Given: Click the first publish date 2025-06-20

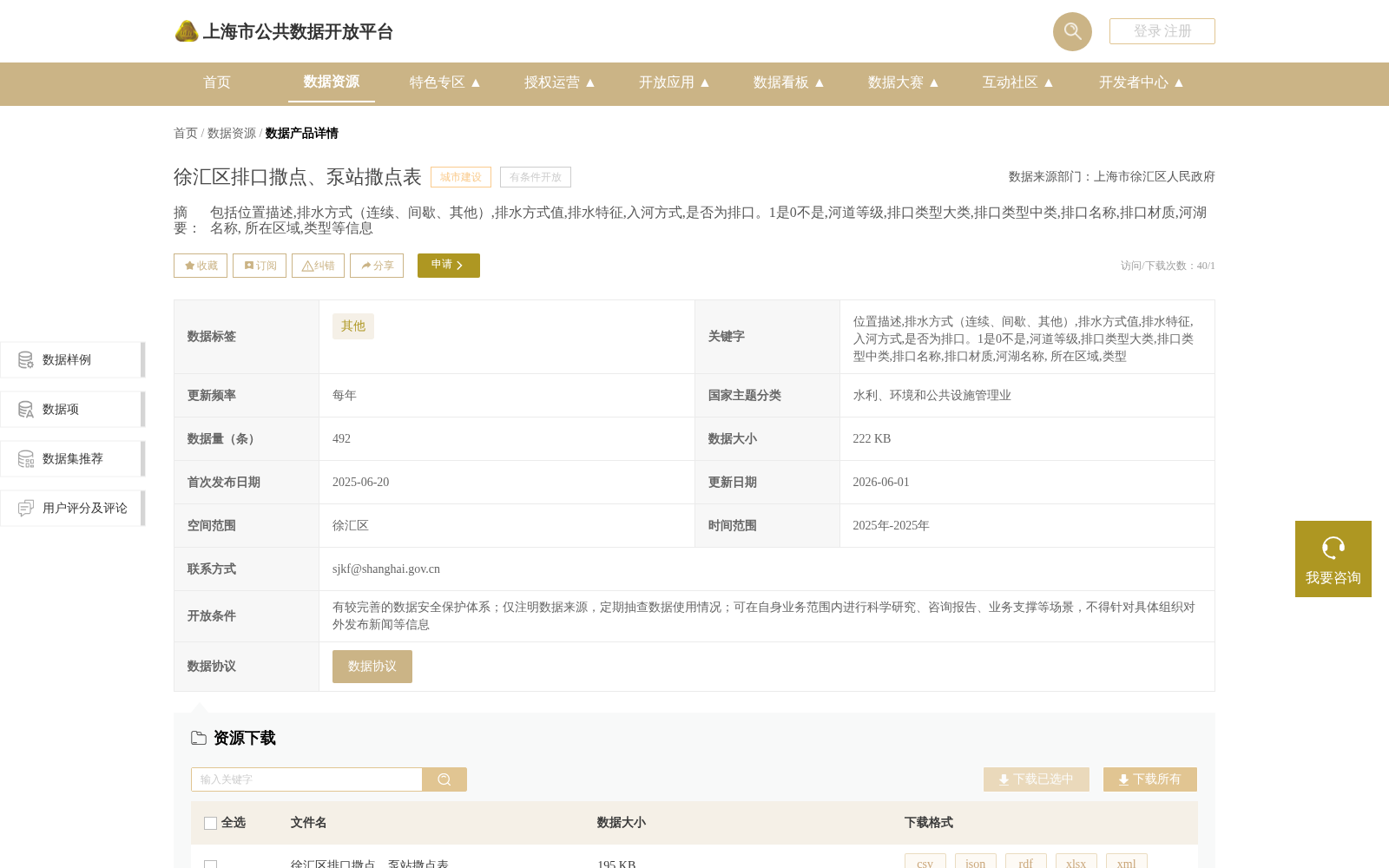Looking at the screenshot, I should tap(361, 483).
